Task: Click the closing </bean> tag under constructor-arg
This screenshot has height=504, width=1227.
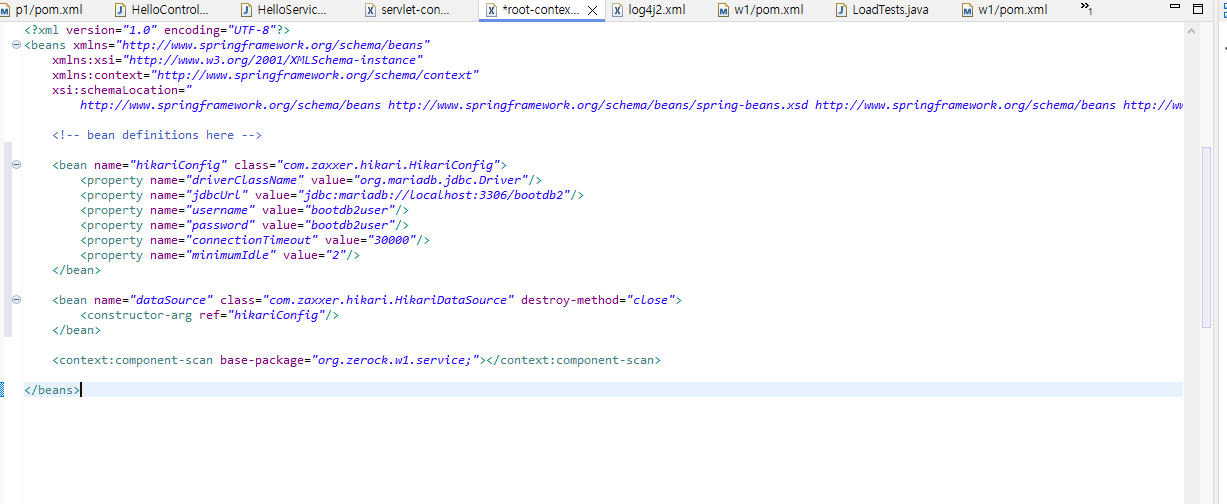Action: [76, 330]
